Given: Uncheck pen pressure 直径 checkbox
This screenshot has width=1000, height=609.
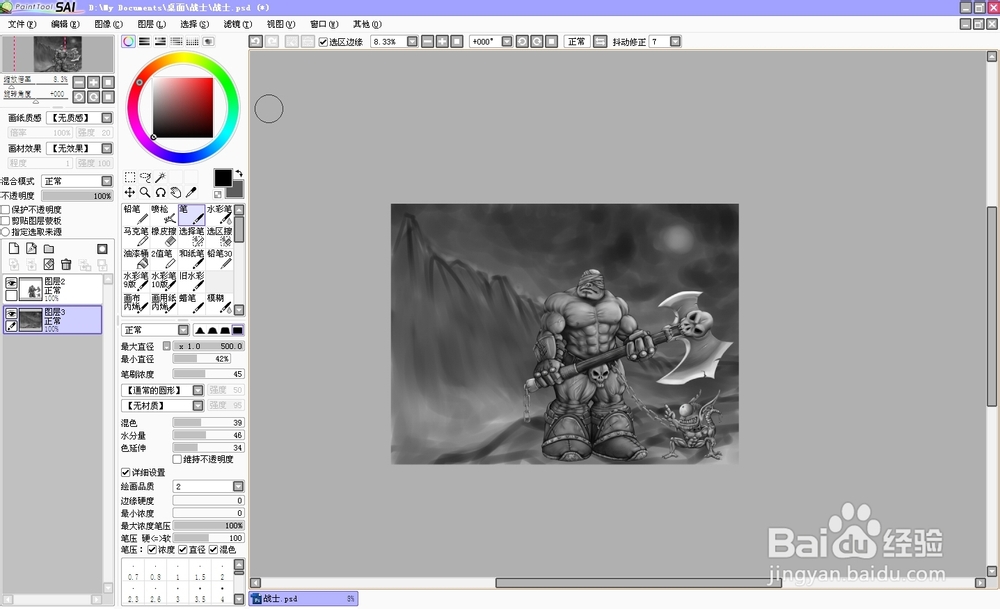Looking at the screenshot, I should (182, 550).
